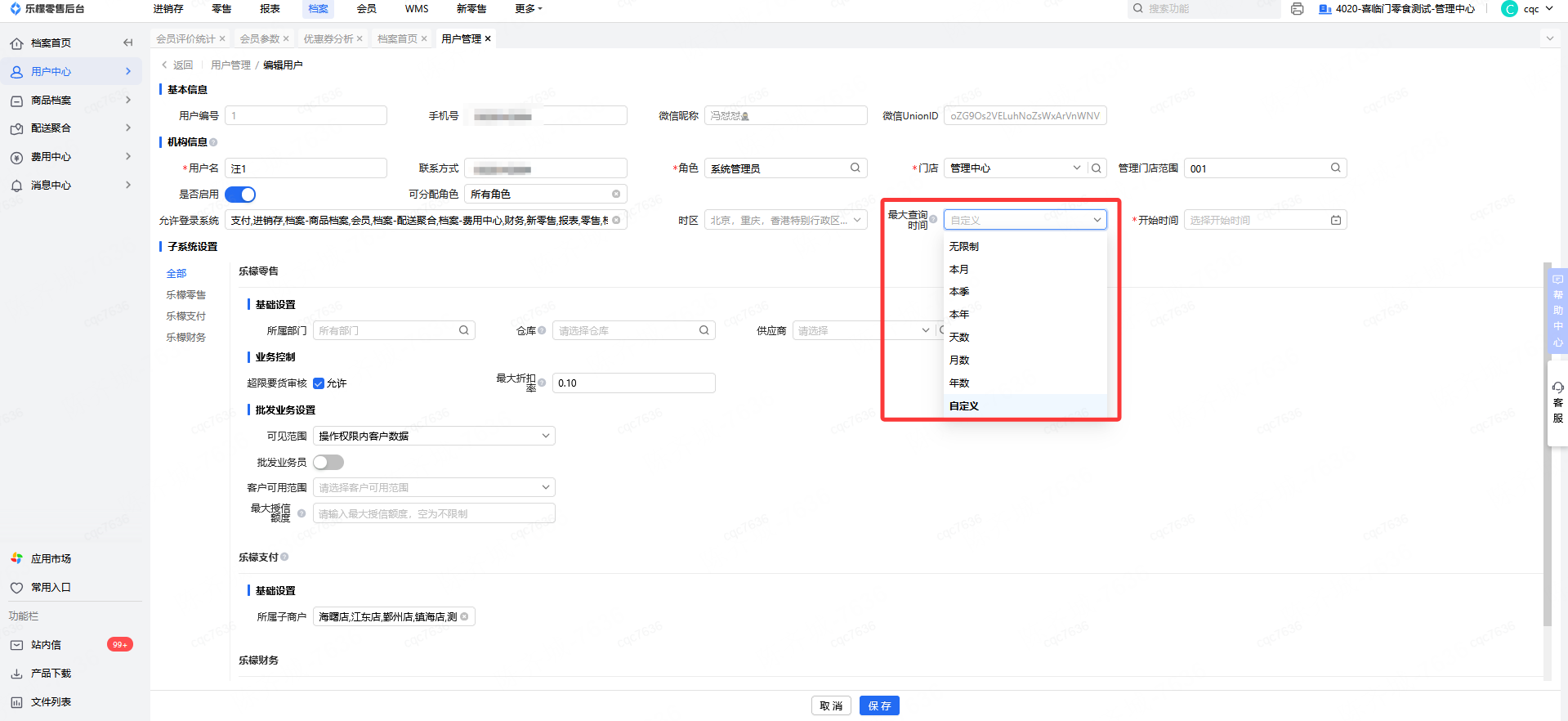Viewport: 1568px width, 721px height.
Task: Open calendar icon in start time field
Action: [1336, 220]
